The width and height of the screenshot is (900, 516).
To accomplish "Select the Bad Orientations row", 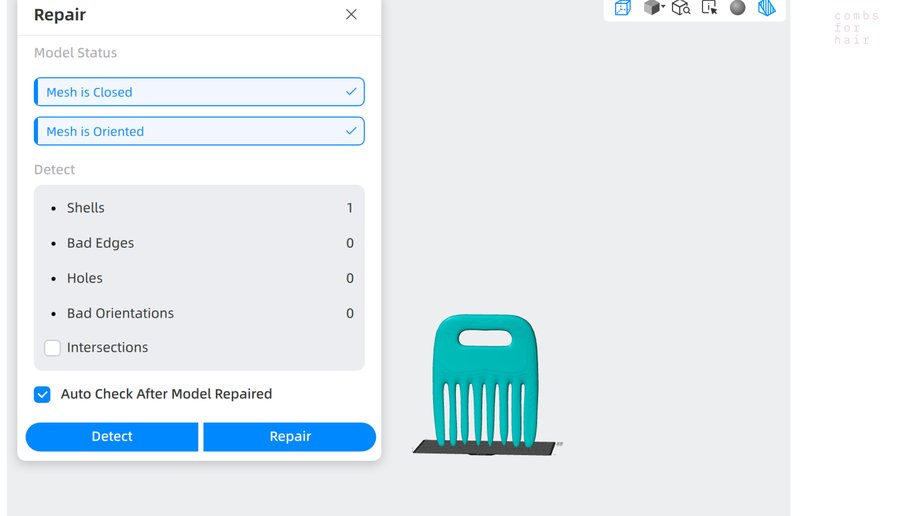I will pos(201,313).
